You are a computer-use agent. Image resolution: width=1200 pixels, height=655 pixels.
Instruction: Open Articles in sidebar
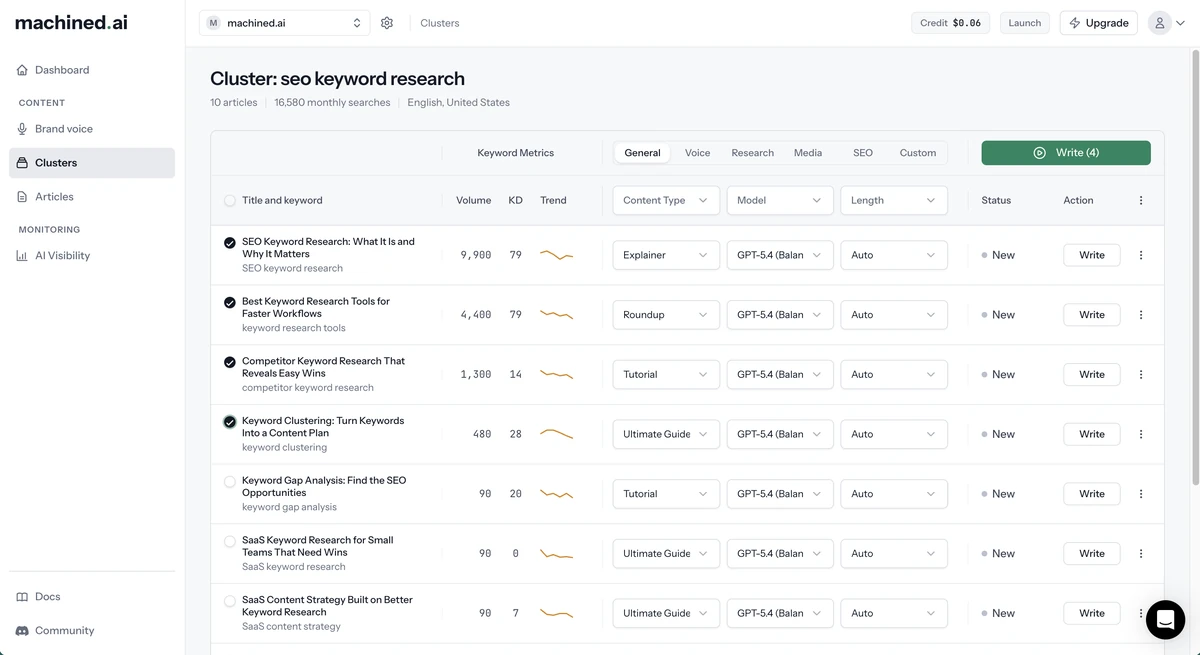click(92, 197)
